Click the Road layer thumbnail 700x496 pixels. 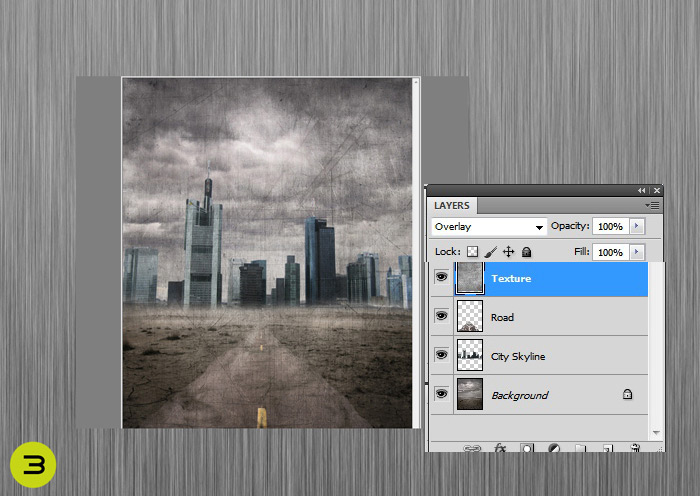point(469,317)
